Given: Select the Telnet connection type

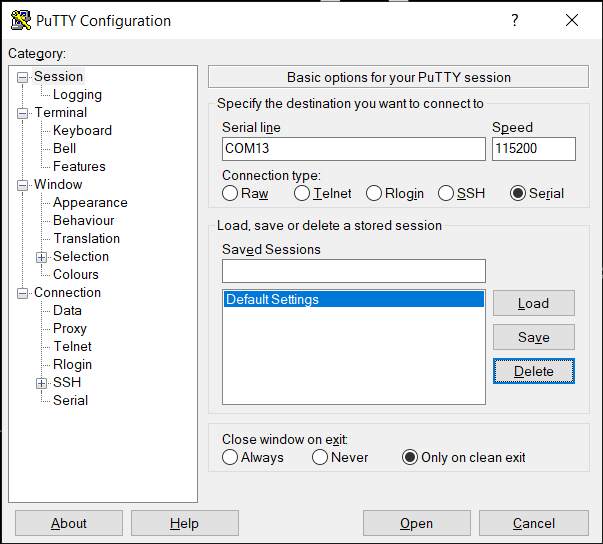Looking at the screenshot, I should [x=302, y=193].
